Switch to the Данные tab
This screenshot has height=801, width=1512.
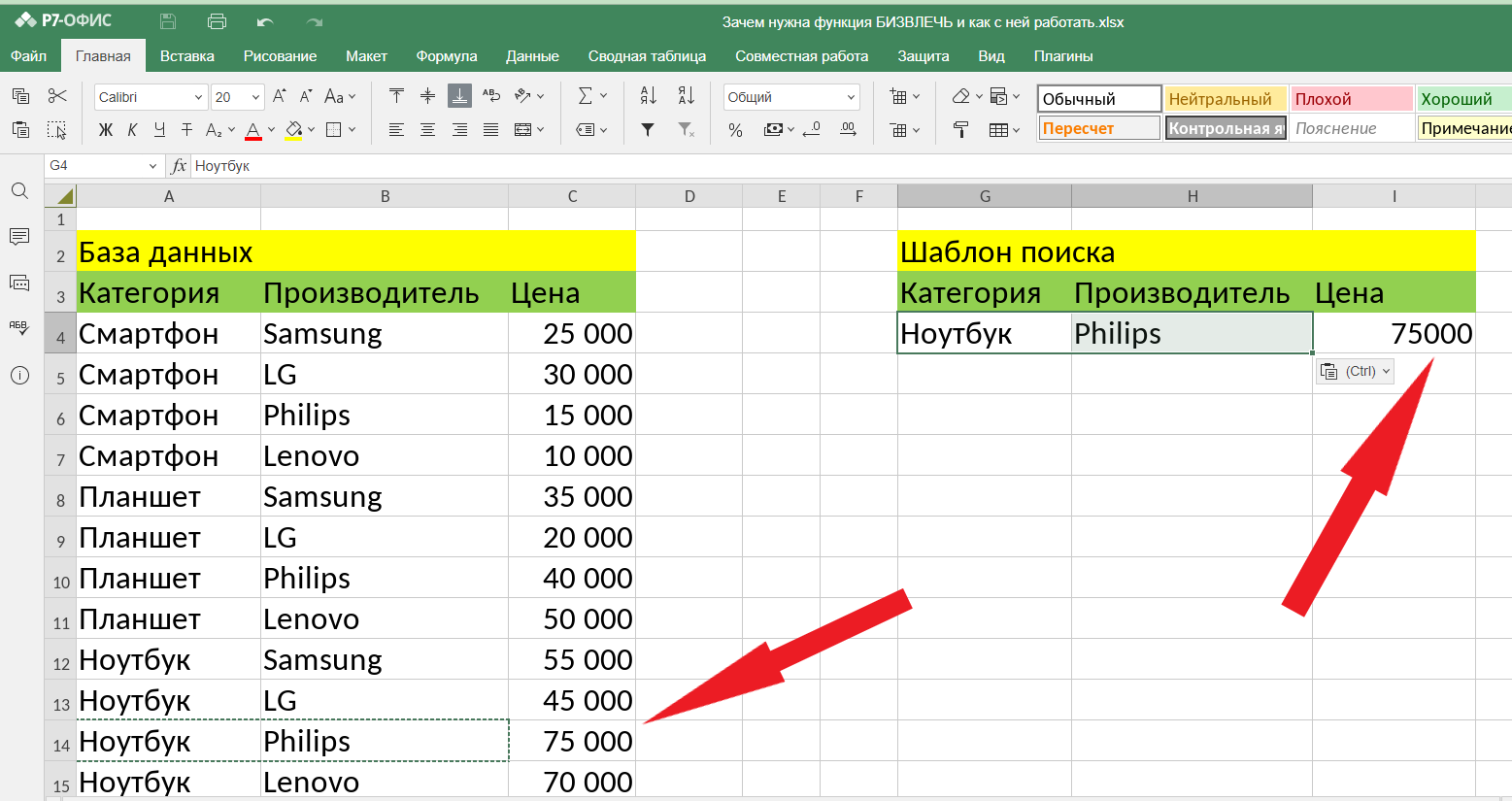[x=532, y=56]
